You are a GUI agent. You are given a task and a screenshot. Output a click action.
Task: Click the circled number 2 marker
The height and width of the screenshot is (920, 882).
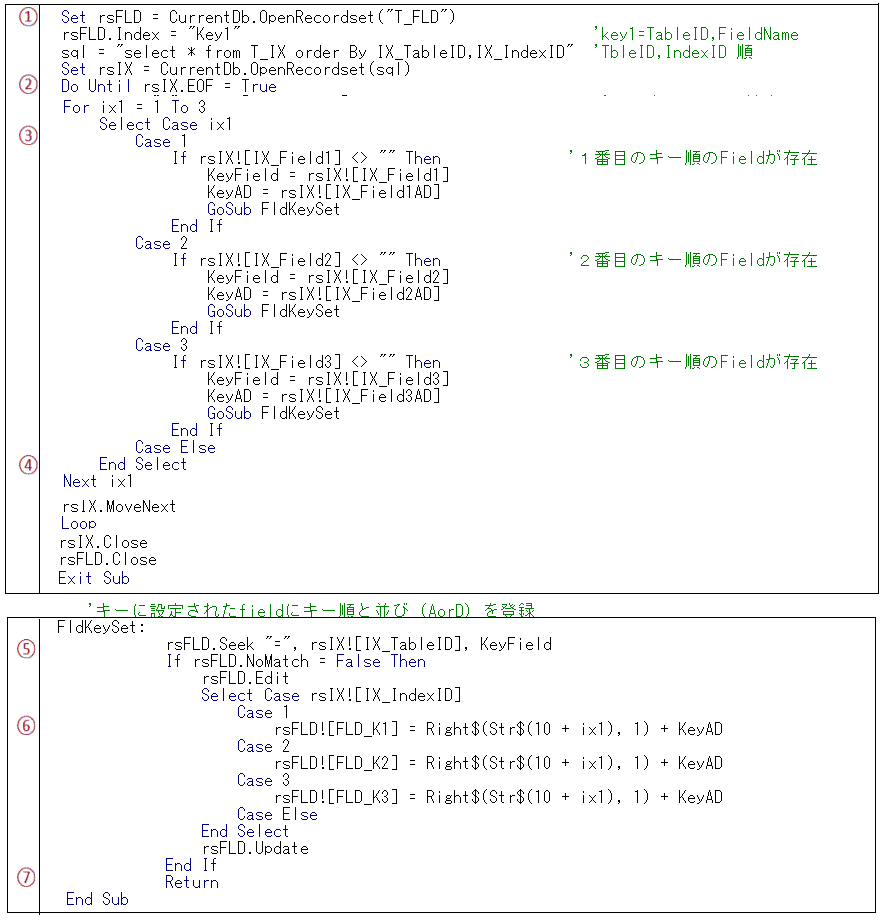(x=27, y=84)
